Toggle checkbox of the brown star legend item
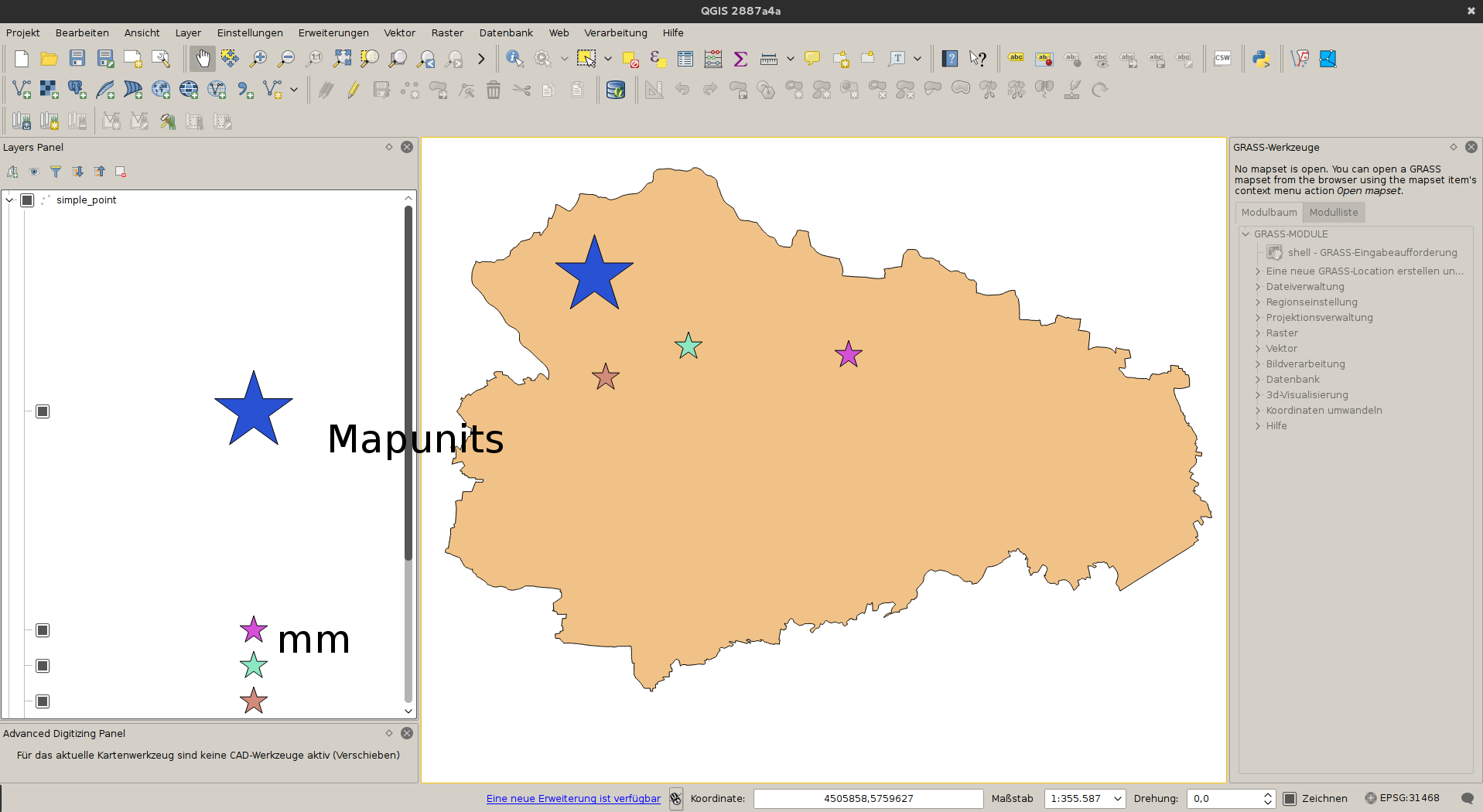The image size is (1483, 812). pyautogui.click(x=43, y=701)
